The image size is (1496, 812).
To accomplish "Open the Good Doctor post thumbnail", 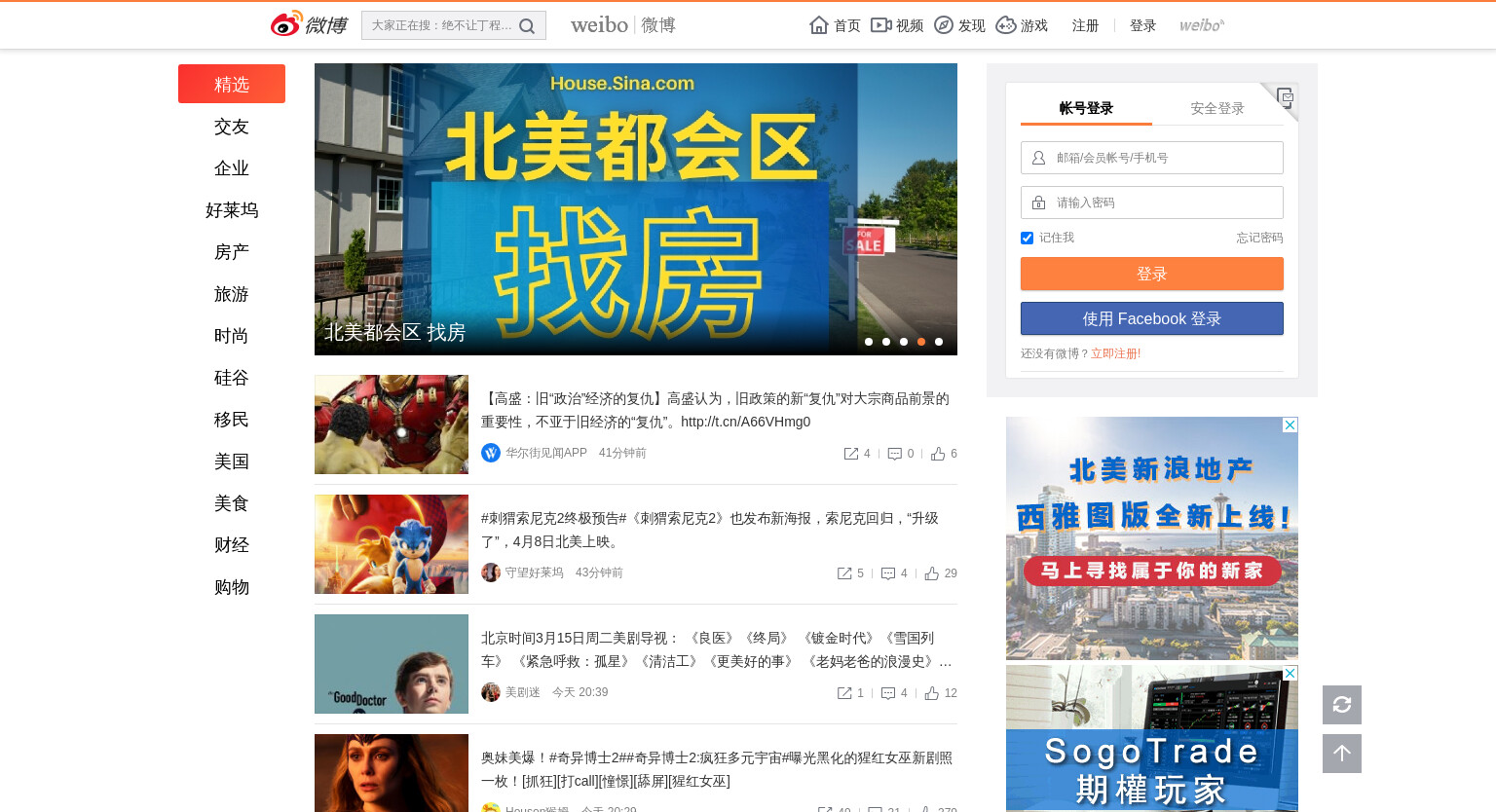I will pos(392,664).
